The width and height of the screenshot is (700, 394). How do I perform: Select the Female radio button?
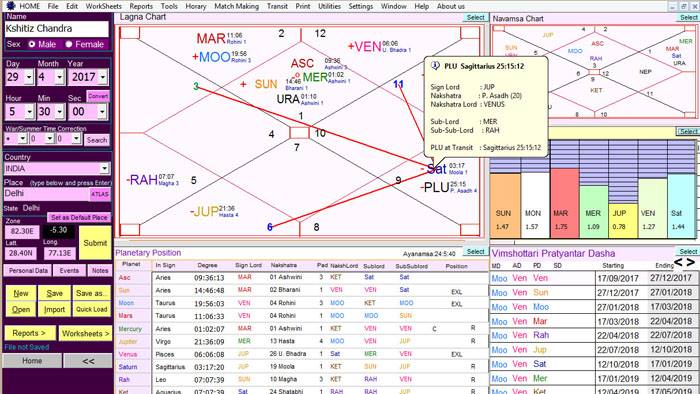(69, 44)
